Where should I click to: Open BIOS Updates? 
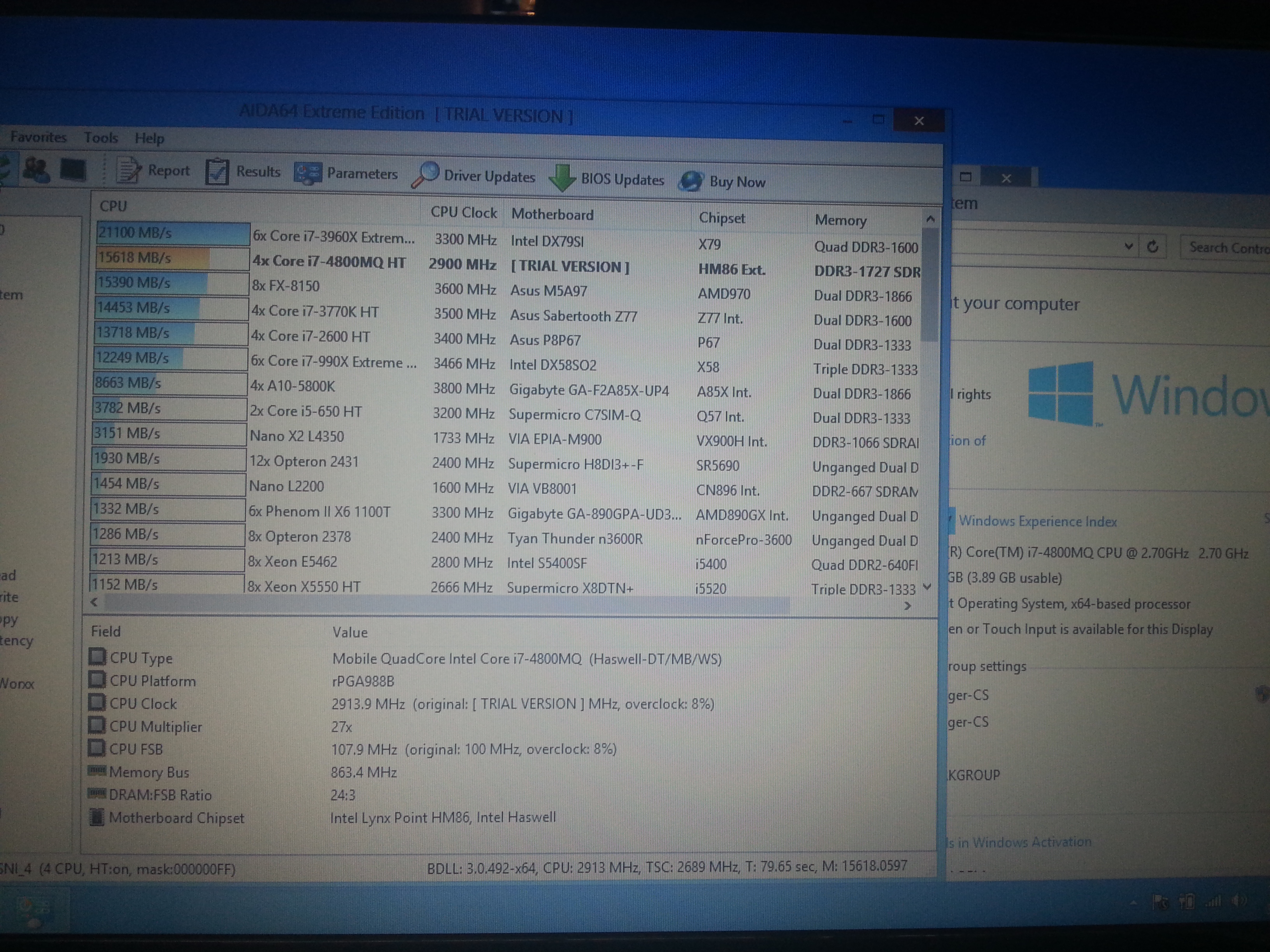coord(607,179)
